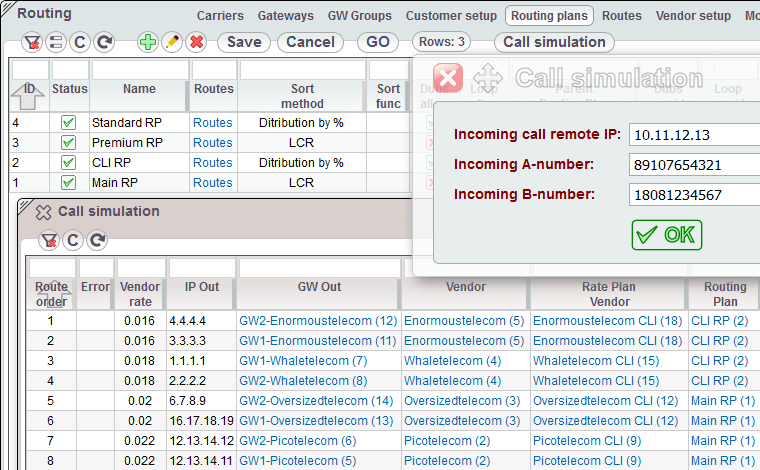Click the list view icon in Routing toolbar

click(56, 43)
